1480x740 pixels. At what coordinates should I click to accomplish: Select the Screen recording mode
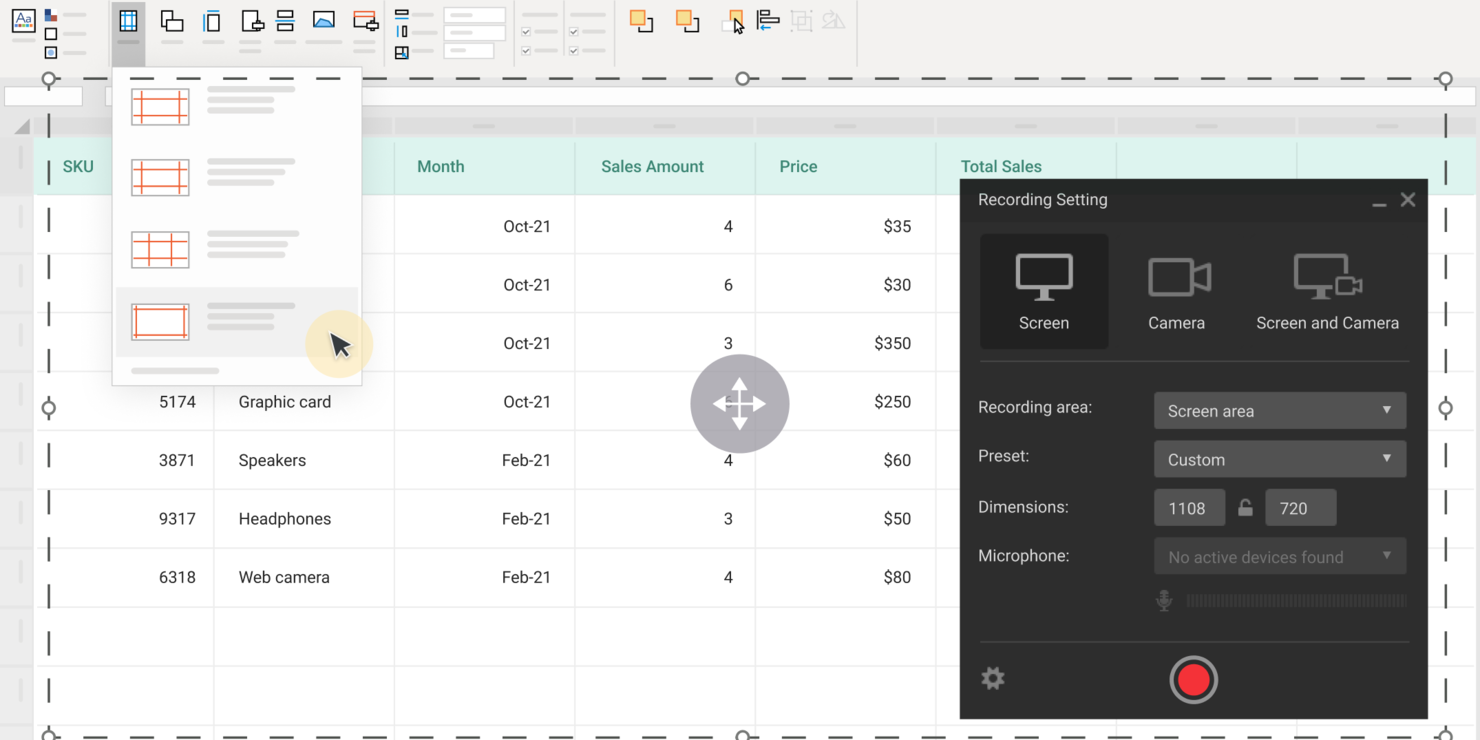(x=1044, y=291)
